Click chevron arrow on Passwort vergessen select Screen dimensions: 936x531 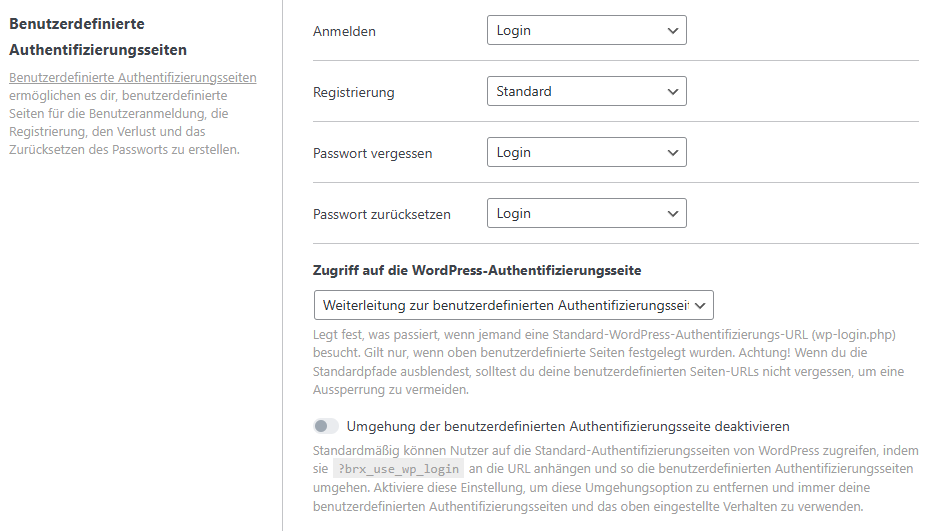[x=672, y=153]
